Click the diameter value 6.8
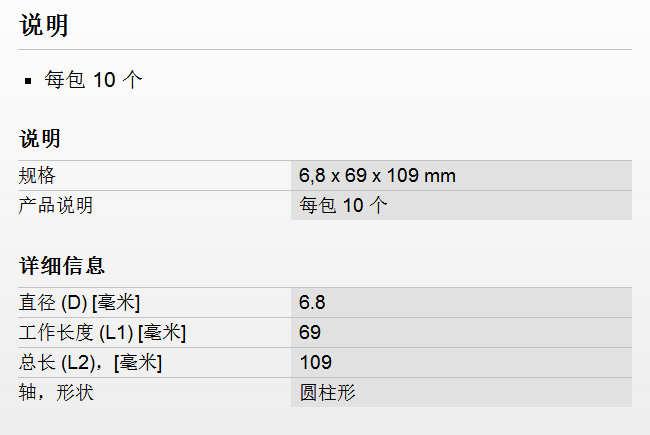Image resolution: width=650 pixels, height=435 pixels. click(312, 303)
